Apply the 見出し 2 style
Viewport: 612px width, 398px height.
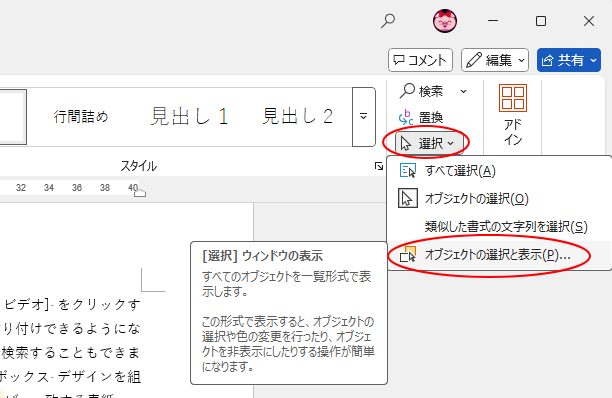click(297, 116)
